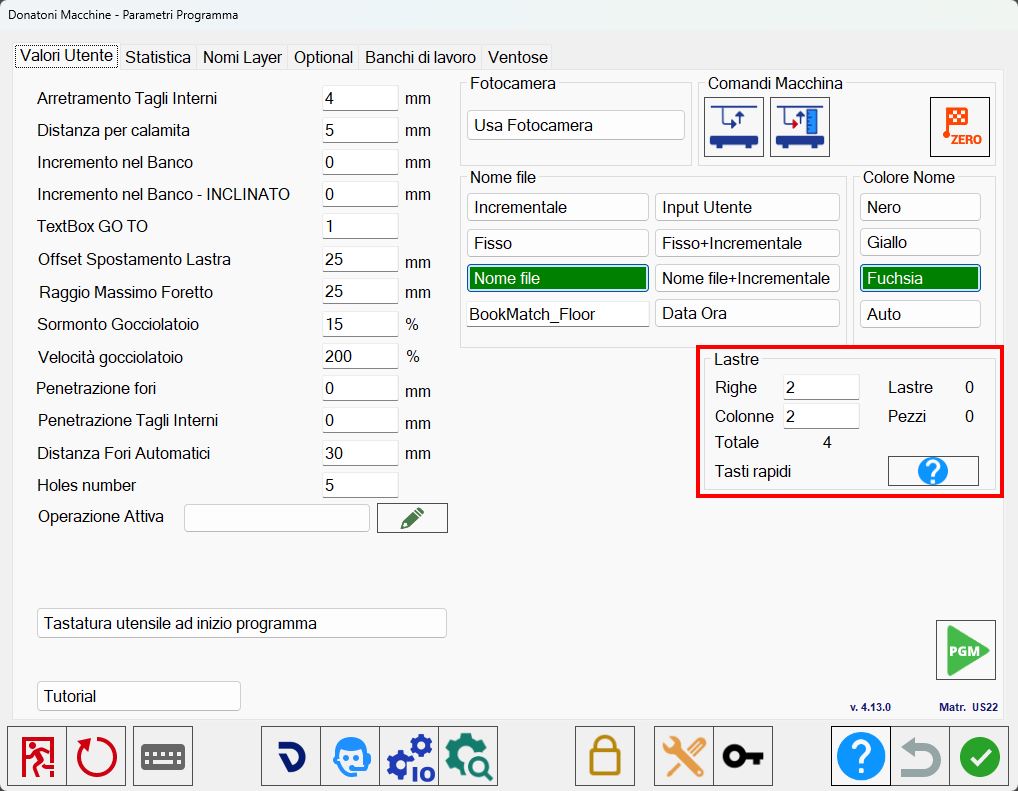Toggle the Usa Fotocamera option
This screenshot has width=1018, height=791.
click(x=575, y=125)
